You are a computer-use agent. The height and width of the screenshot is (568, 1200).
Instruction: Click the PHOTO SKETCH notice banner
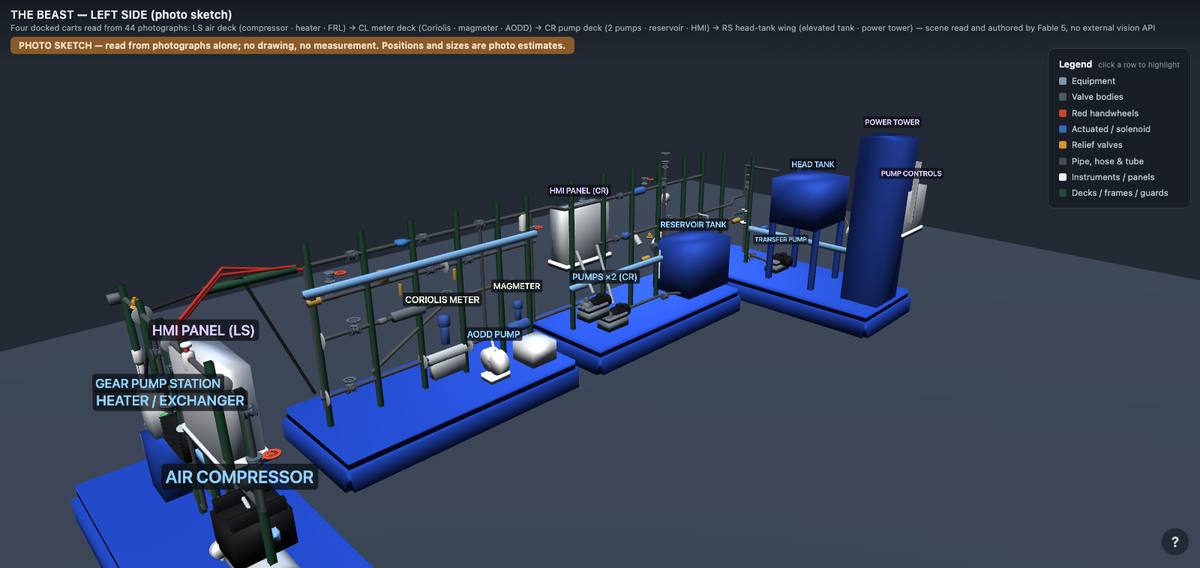(x=292, y=46)
